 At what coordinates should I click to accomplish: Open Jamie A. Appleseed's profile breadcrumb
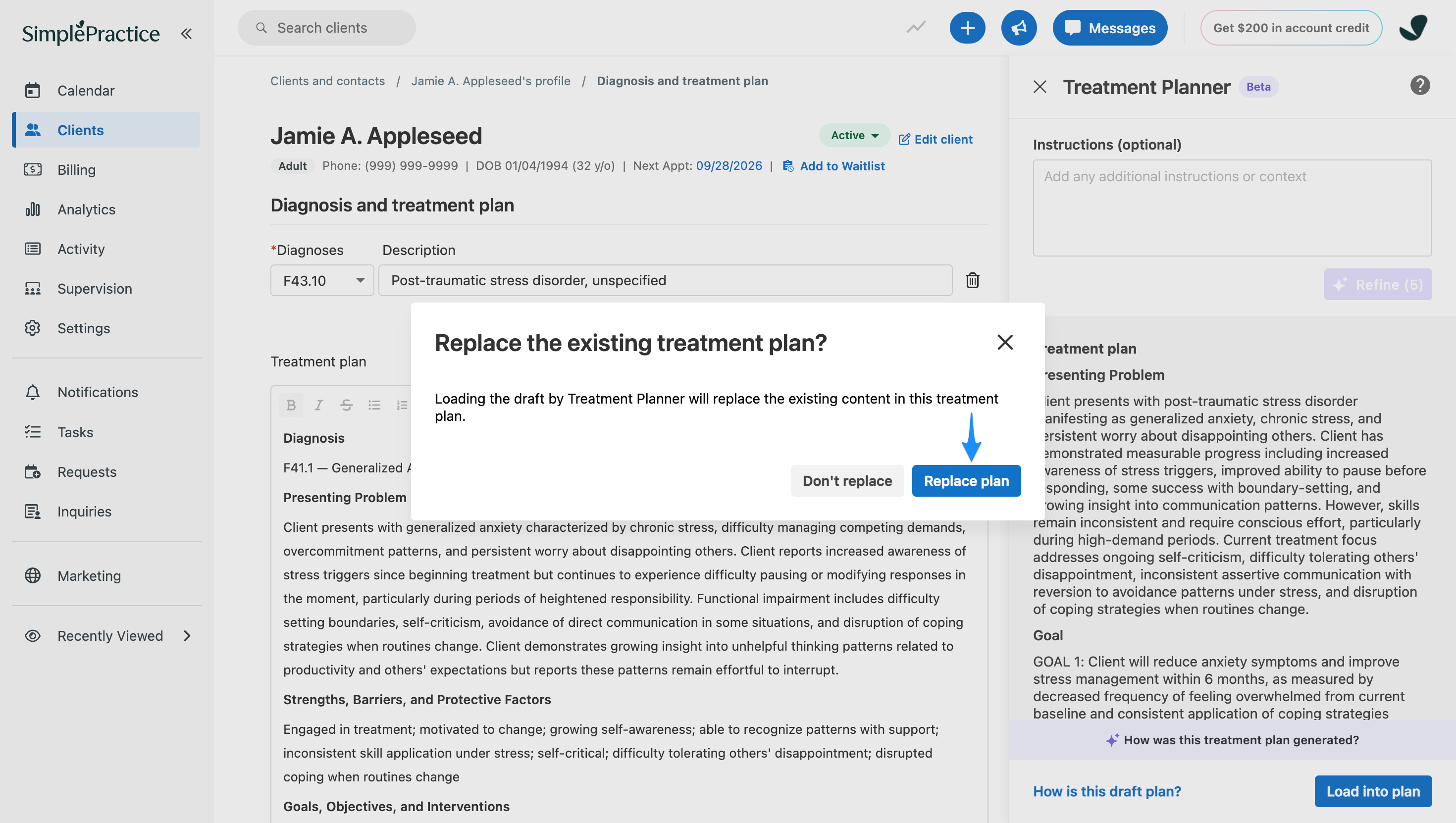pos(491,81)
